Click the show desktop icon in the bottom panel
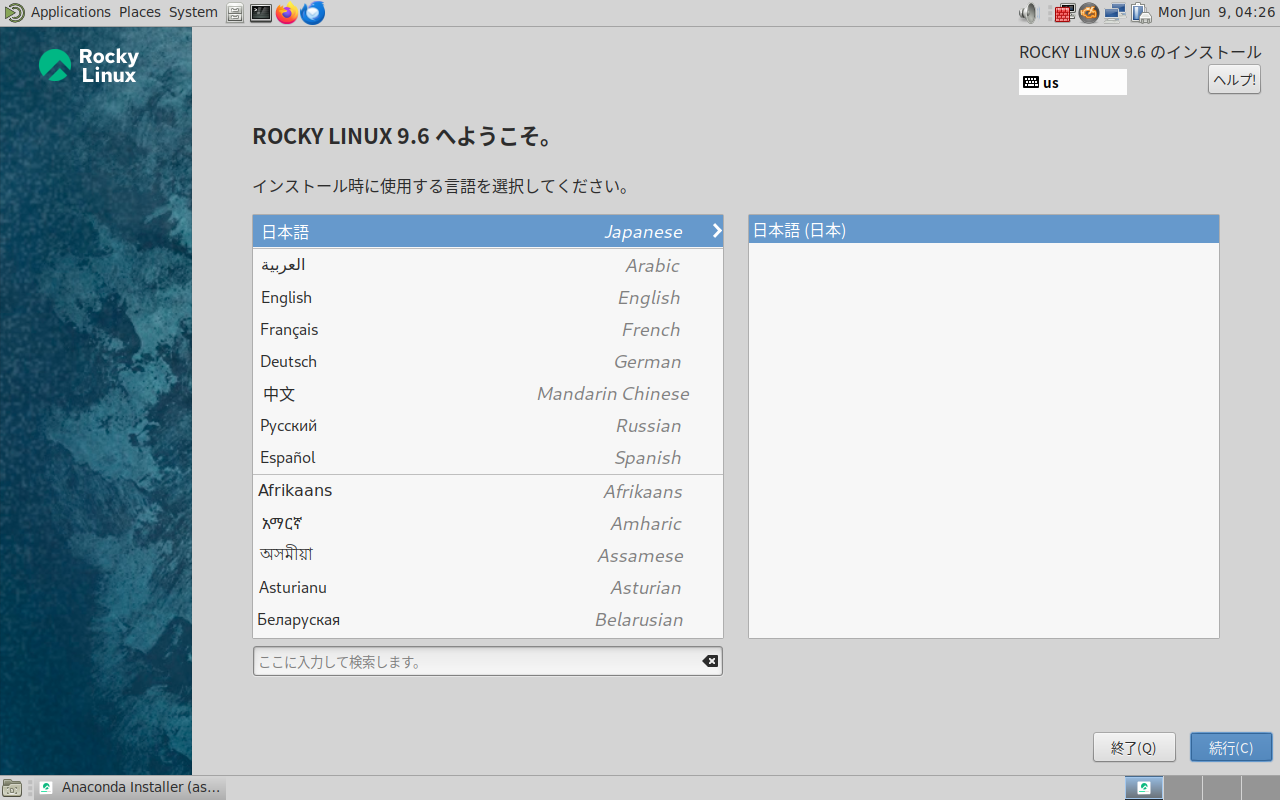This screenshot has height=800, width=1280. tap(12, 788)
